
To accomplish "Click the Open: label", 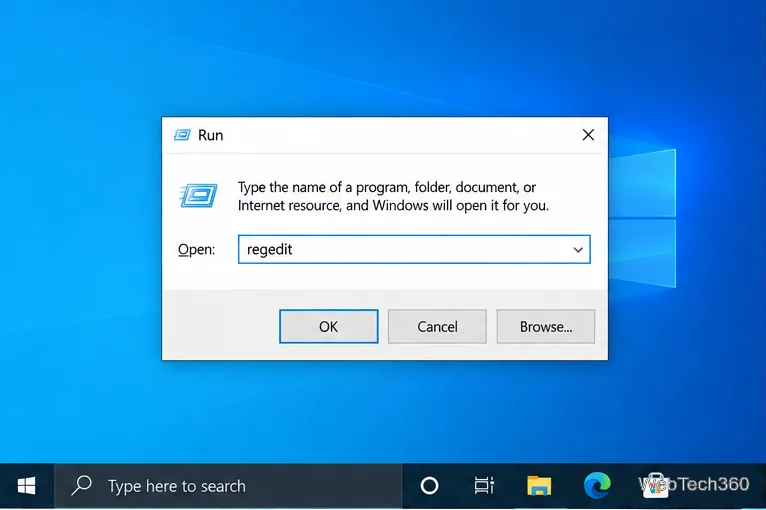I will click(196, 250).
